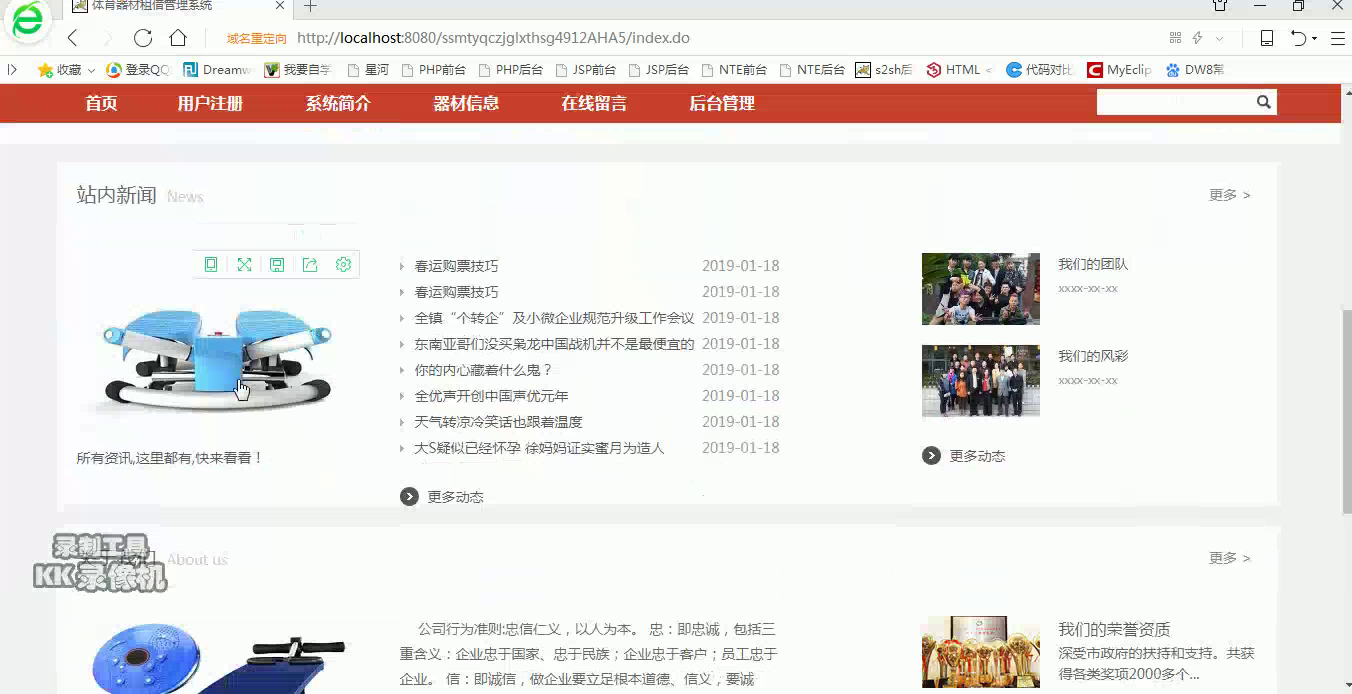Open the JSP前台 bookmark
The width and height of the screenshot is (1352, 694).
tap(585, 70)
